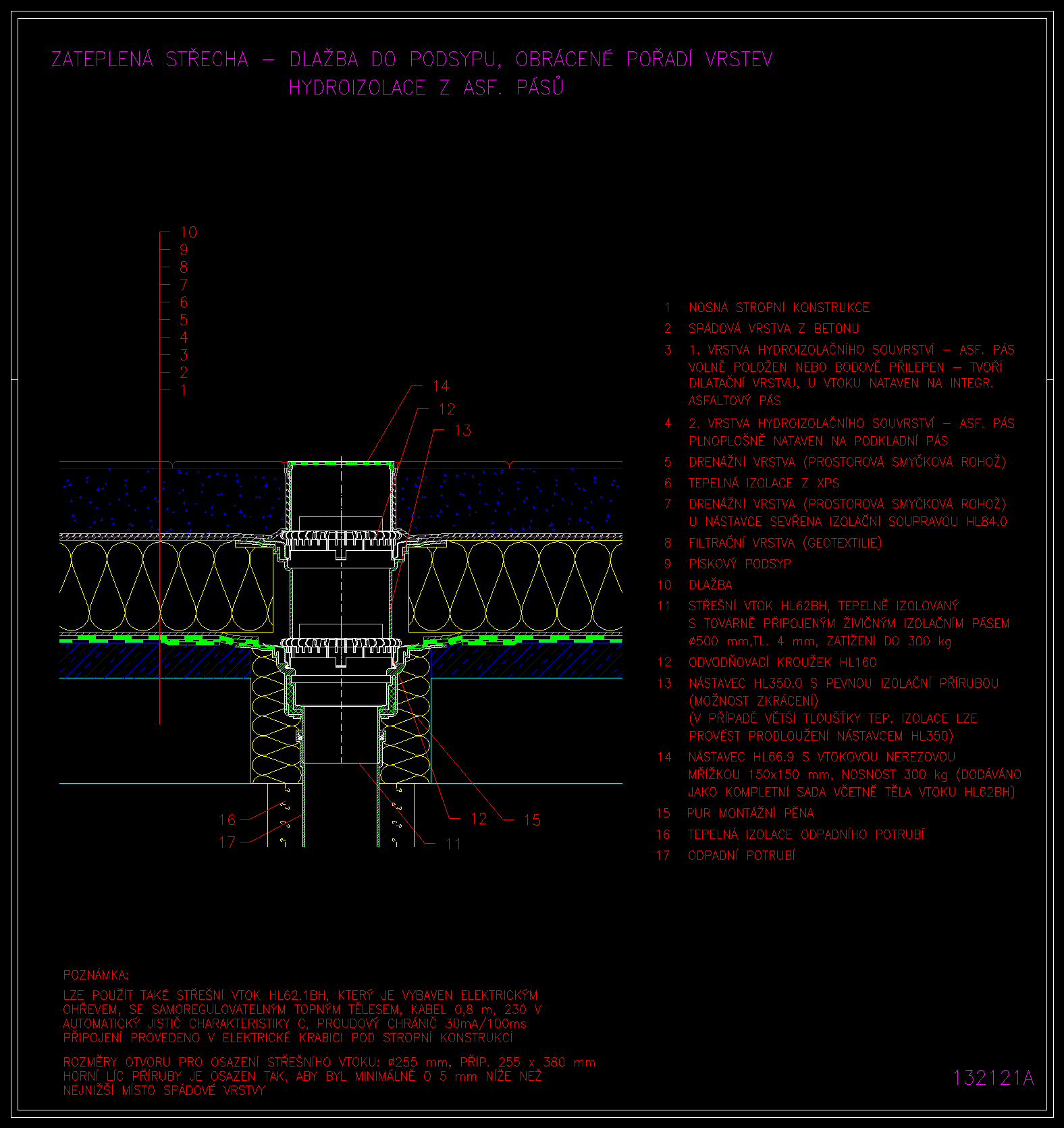1064x1128 pixels.
Task: Select leader label "14" above the drain grate
Action: click(x=441, y=386)
